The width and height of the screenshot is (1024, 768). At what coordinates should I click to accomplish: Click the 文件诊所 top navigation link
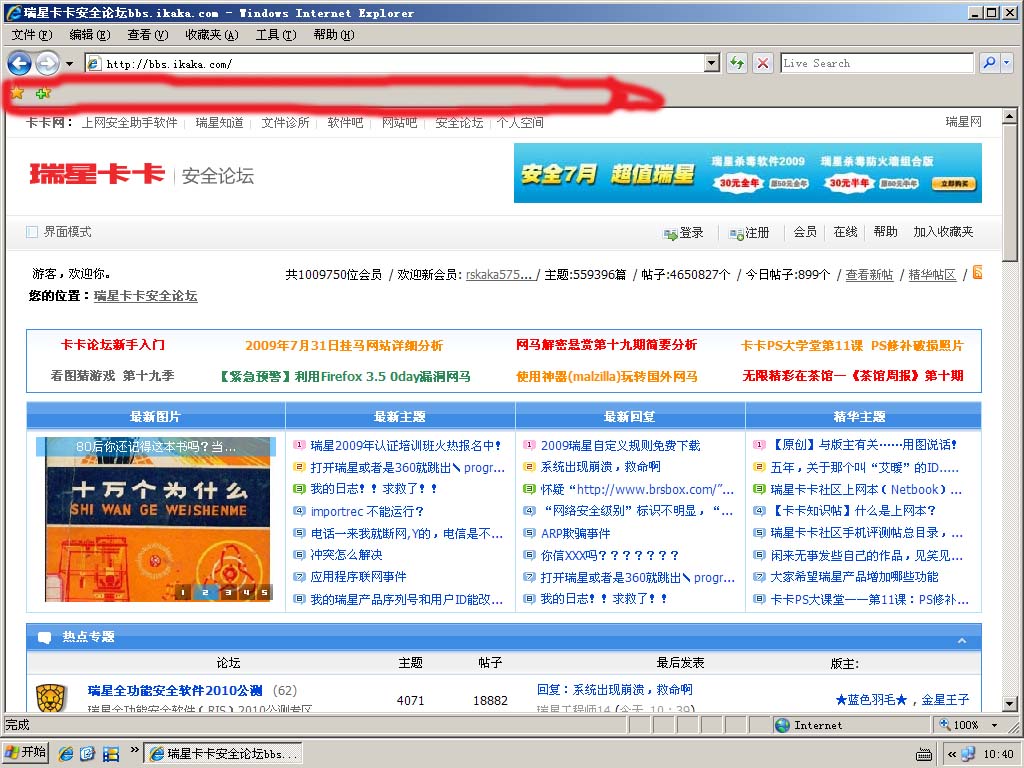pos(285,122)
